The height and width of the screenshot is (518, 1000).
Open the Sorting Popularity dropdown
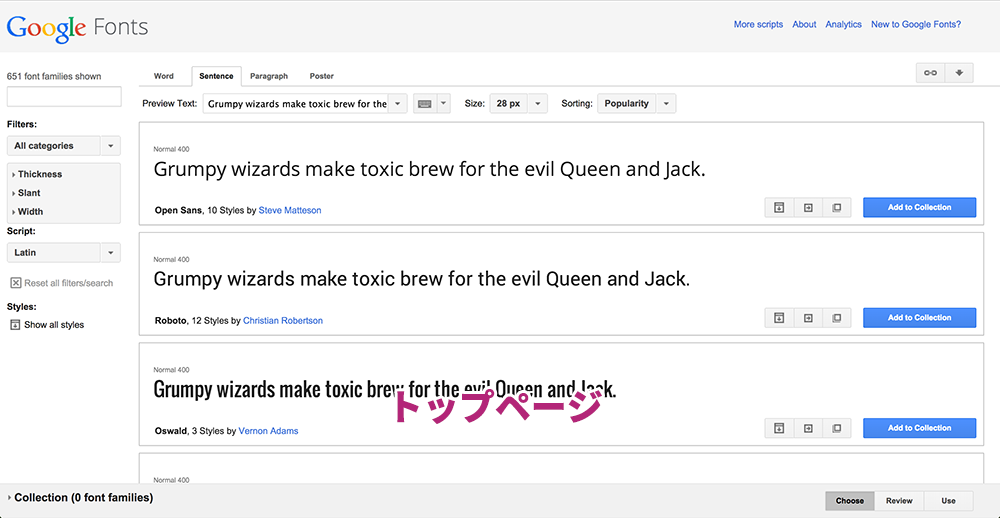coord(636,103)
